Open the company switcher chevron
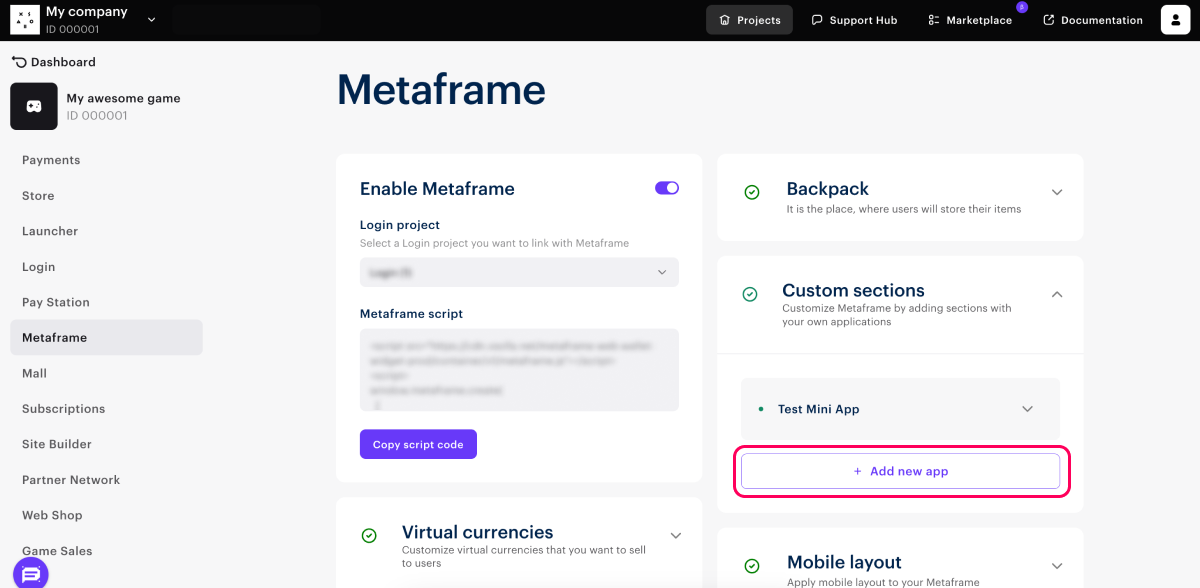This screenshot has height=588, width=1200. coord(152,19)
